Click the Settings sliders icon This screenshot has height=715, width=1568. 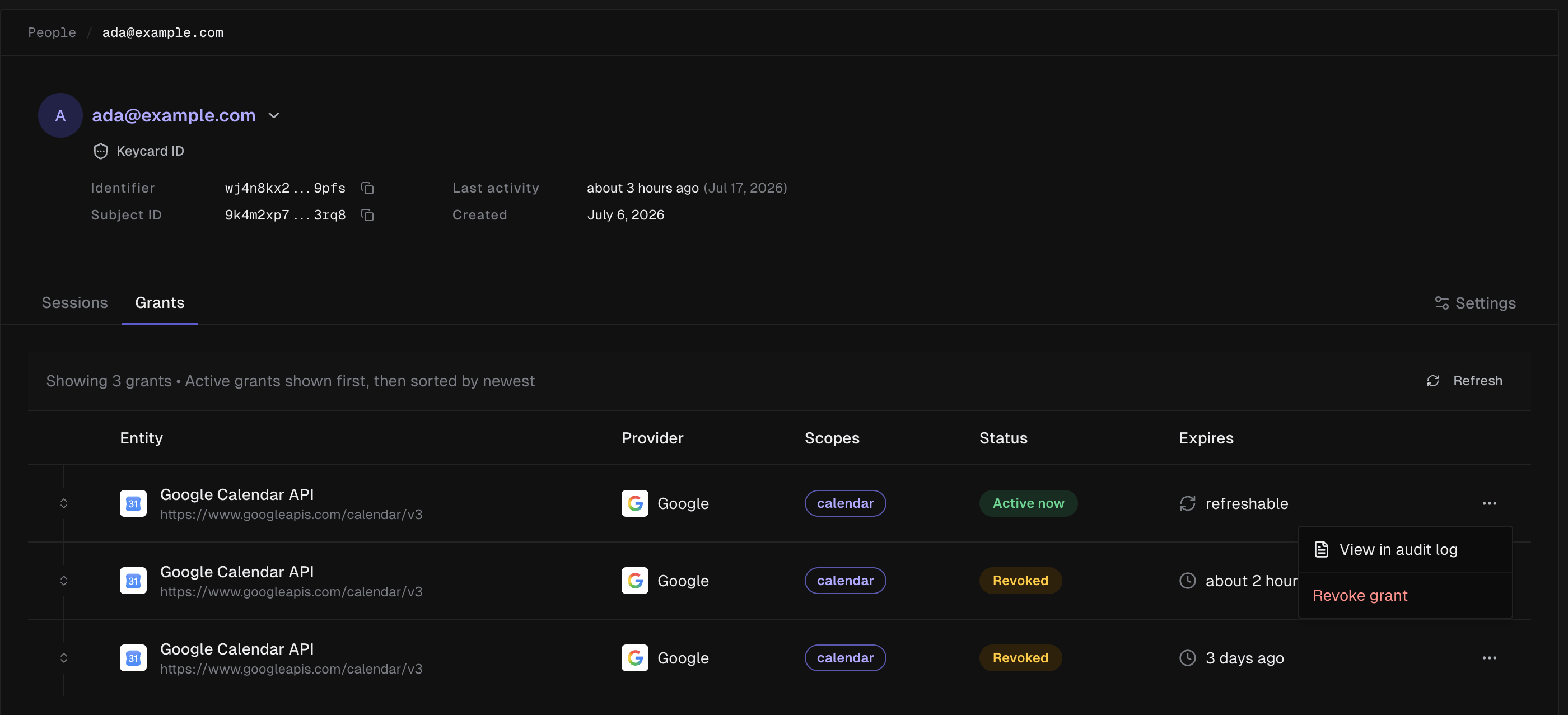coord(1441,303)
